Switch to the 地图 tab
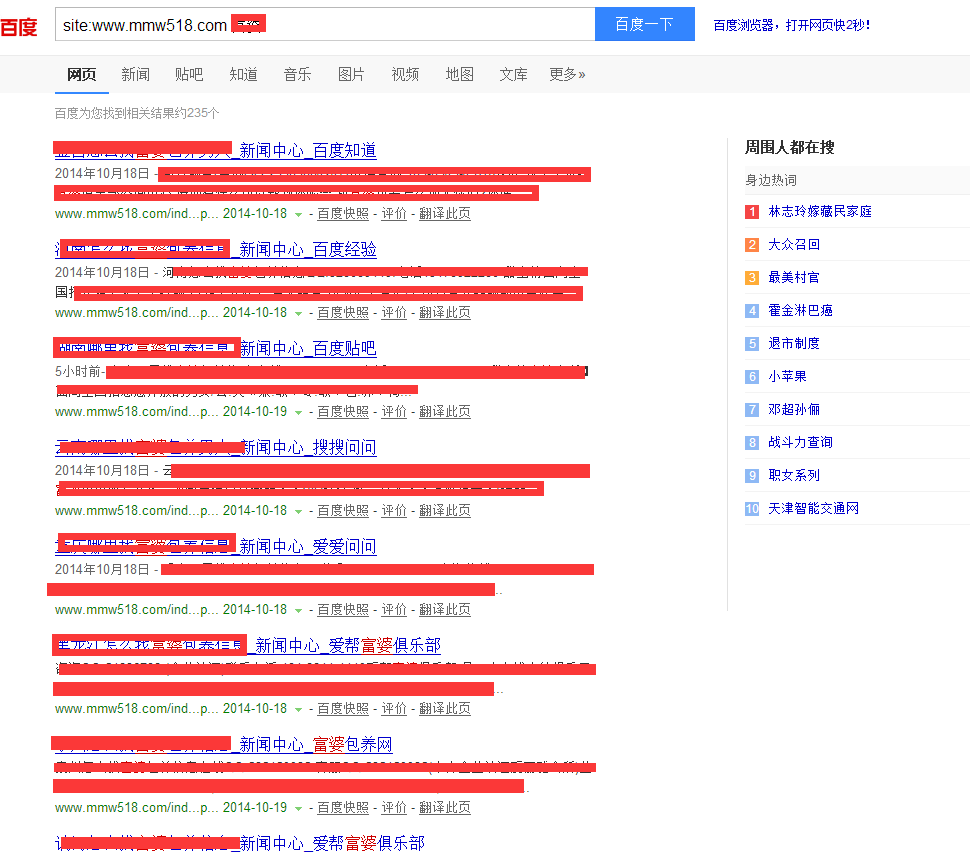This screenshot has width=970, height=852. tap(459, 74)
